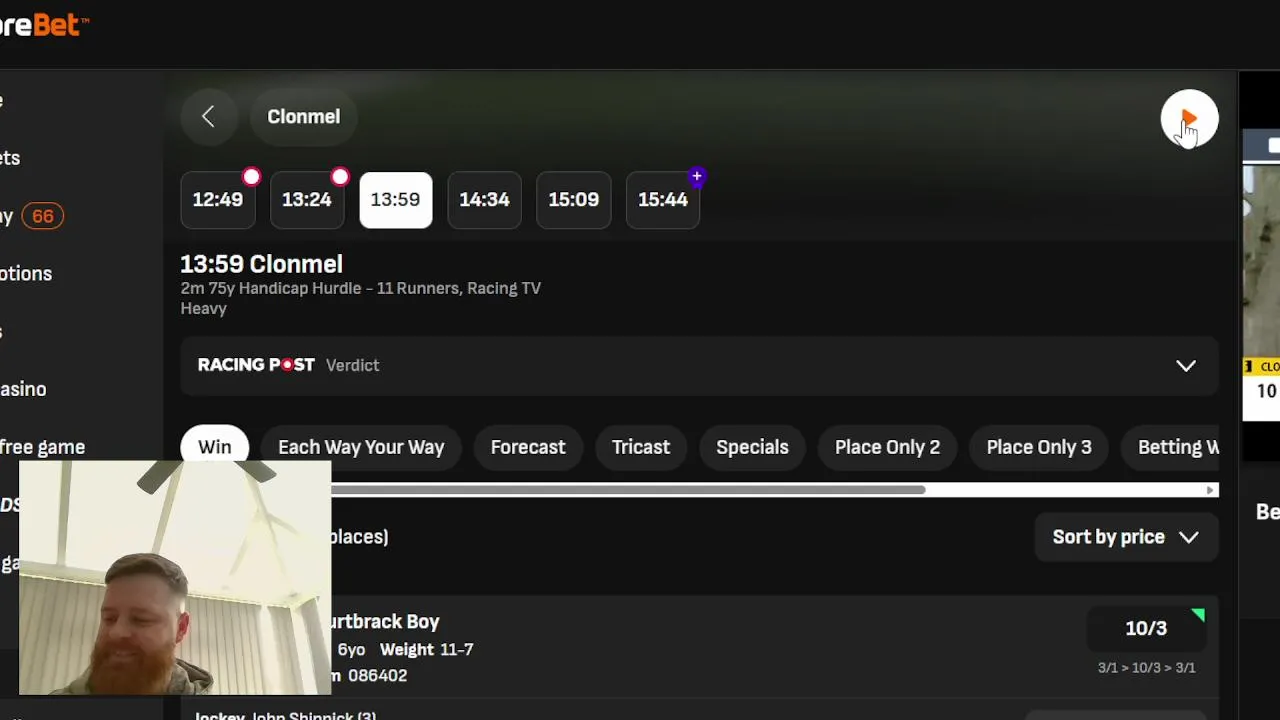Click the 66 badge in sidebar
This screenshot has width=1280, height=720.
point(42,216)
